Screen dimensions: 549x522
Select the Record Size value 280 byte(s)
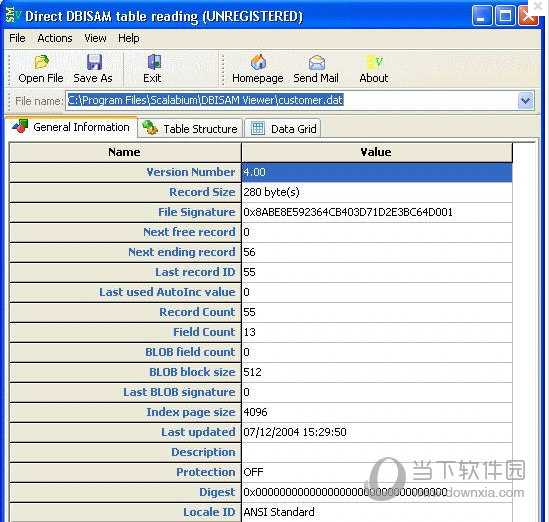point(377,192)
